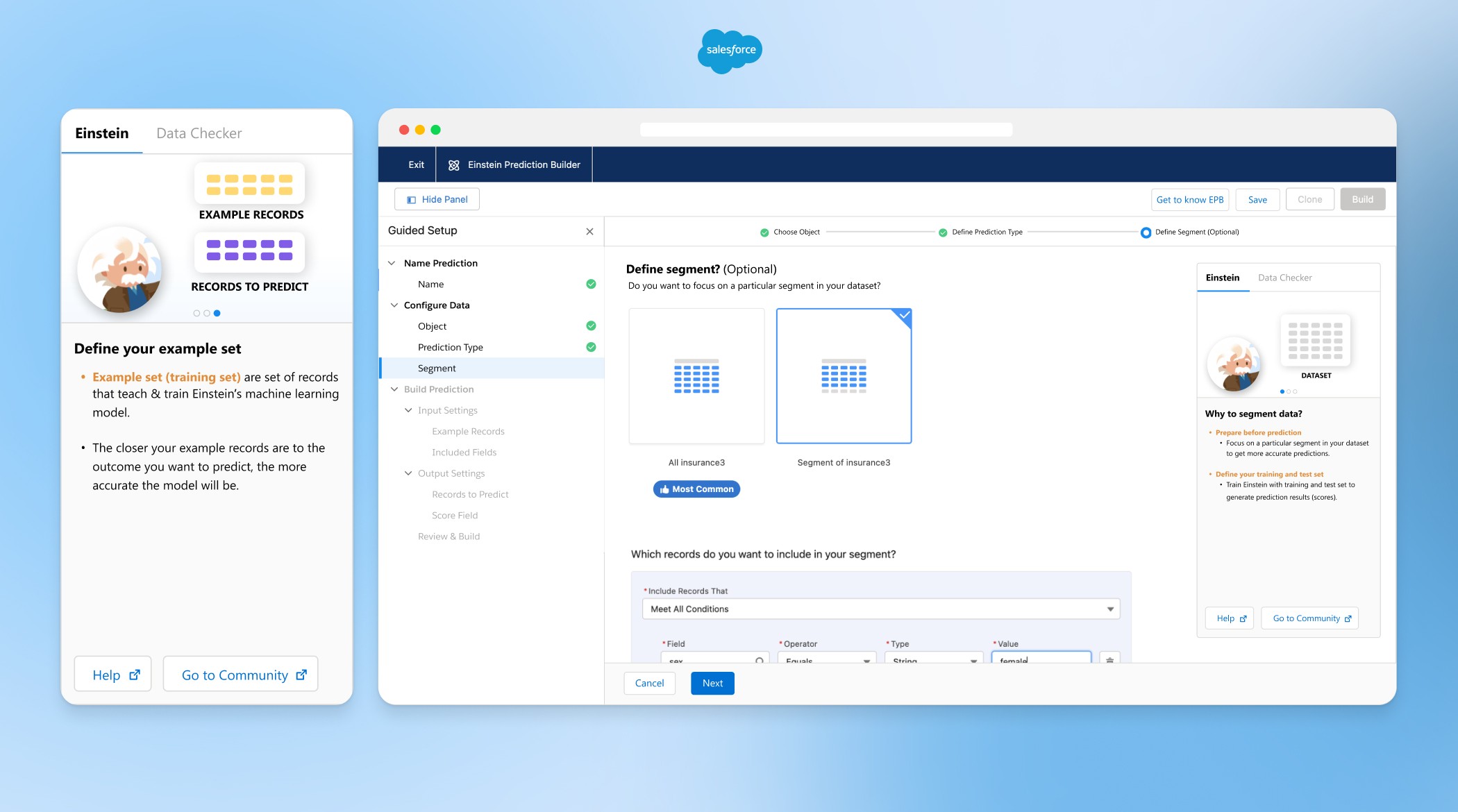Image resolution: width=1458 pixels, height=812 pixels.
Task: Select the All insurance3 dataset card
Action: [696, 375]
